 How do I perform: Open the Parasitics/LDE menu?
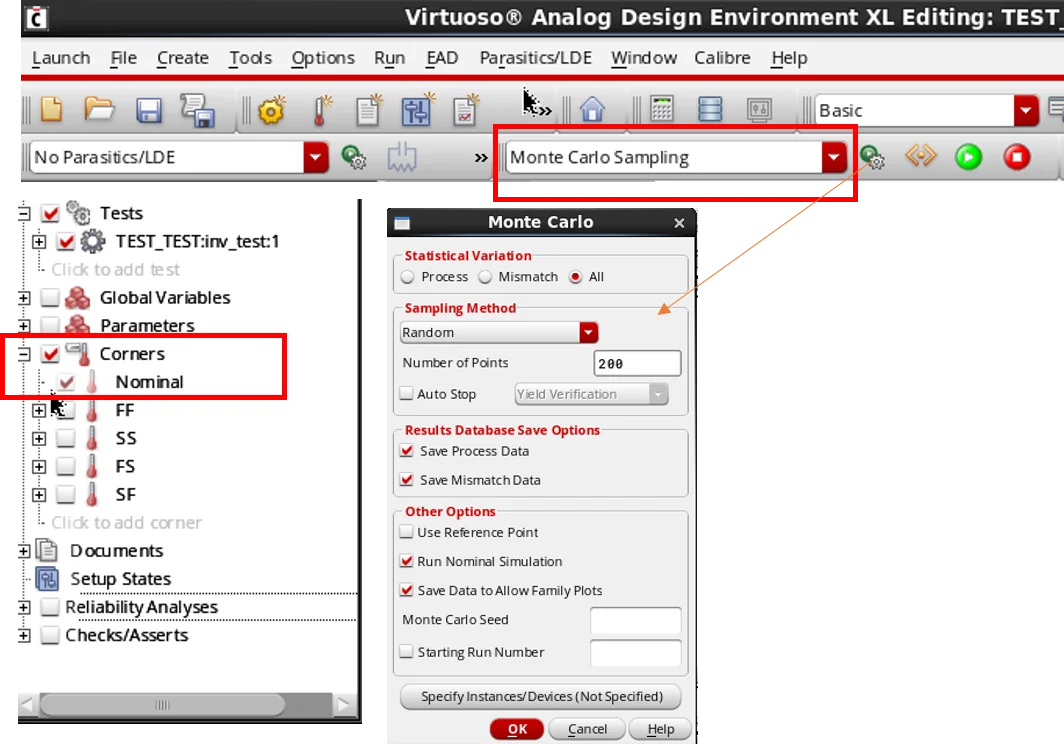(x=535, y=58)
